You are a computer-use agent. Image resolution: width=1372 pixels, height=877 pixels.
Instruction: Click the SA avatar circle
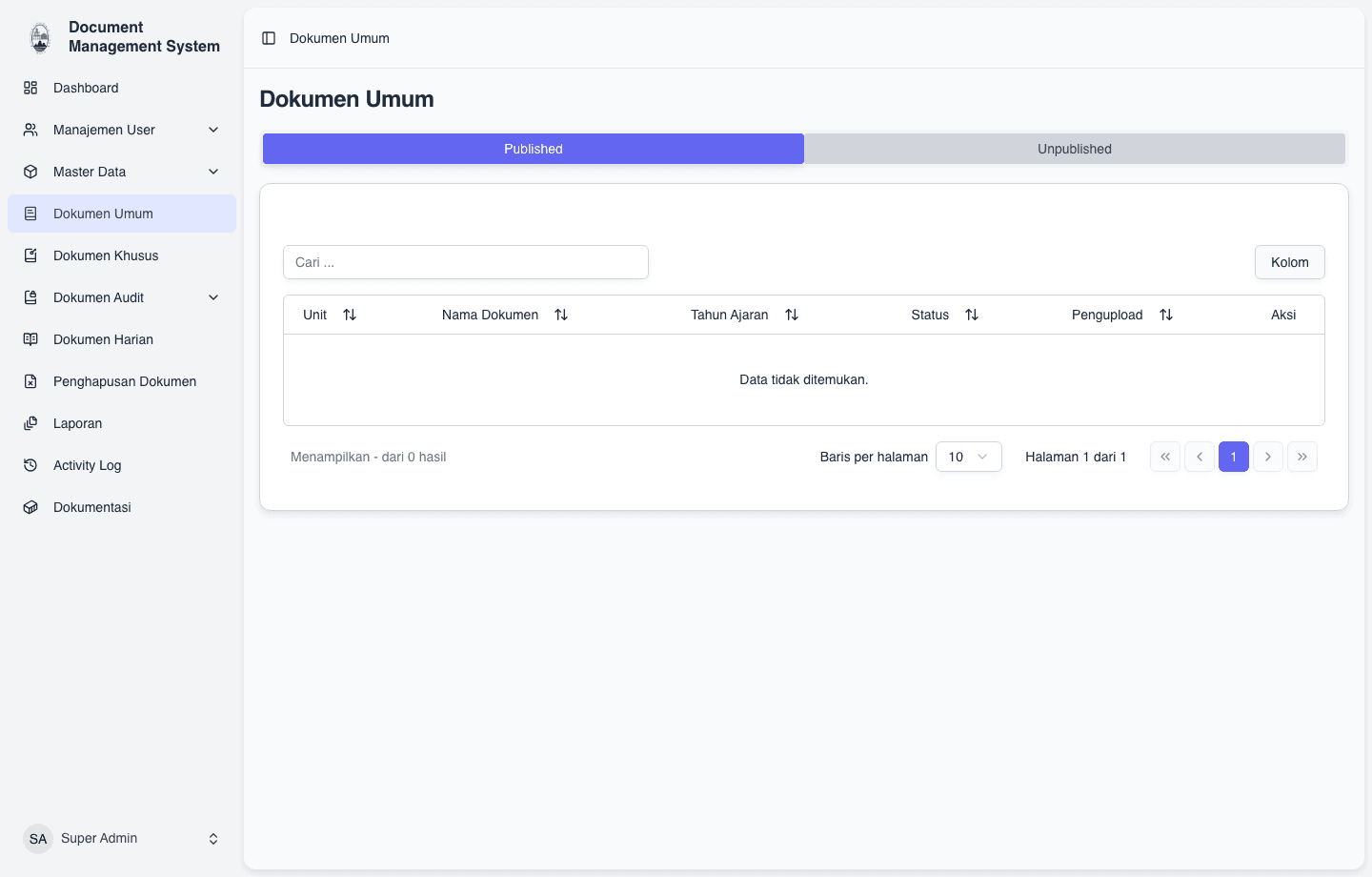(38, 839)
